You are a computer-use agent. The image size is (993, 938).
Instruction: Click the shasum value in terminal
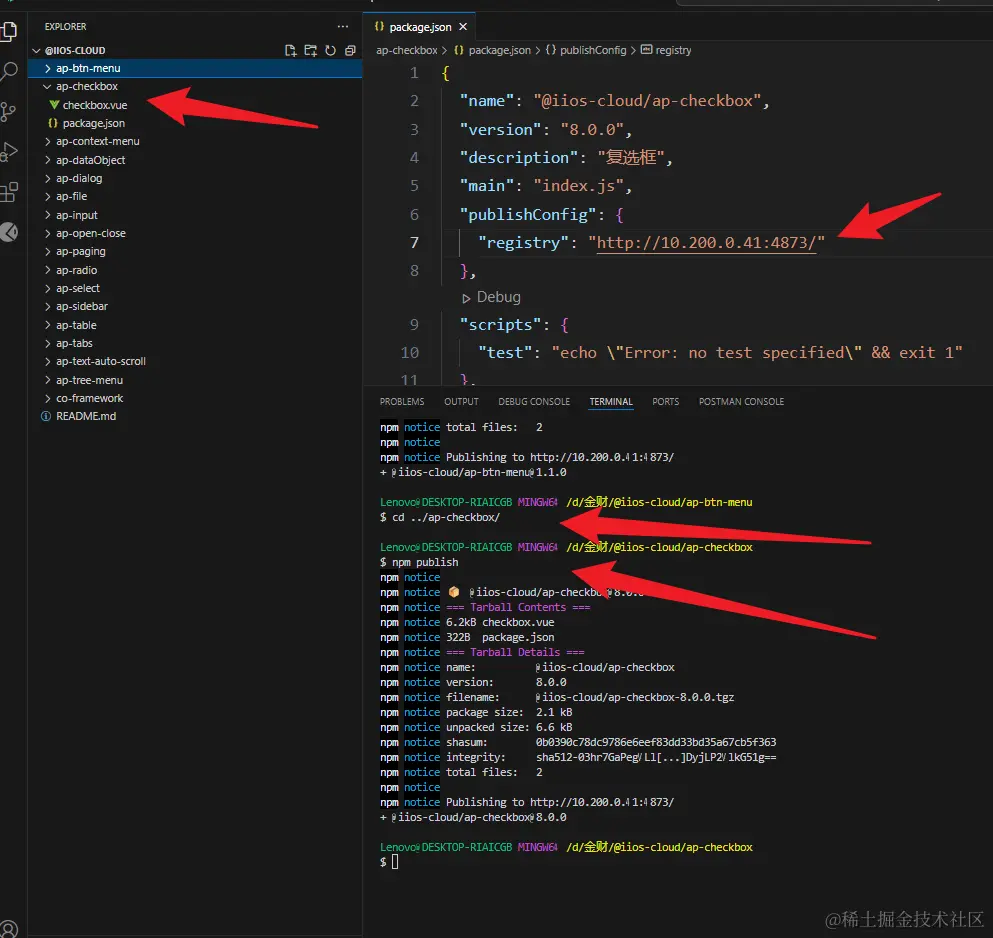click(x=655, y=742)
